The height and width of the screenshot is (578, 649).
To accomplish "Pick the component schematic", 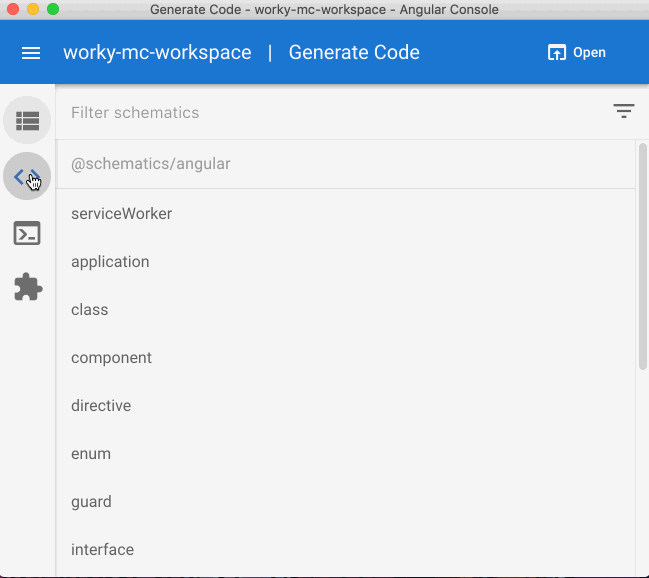I will (346, 358).
